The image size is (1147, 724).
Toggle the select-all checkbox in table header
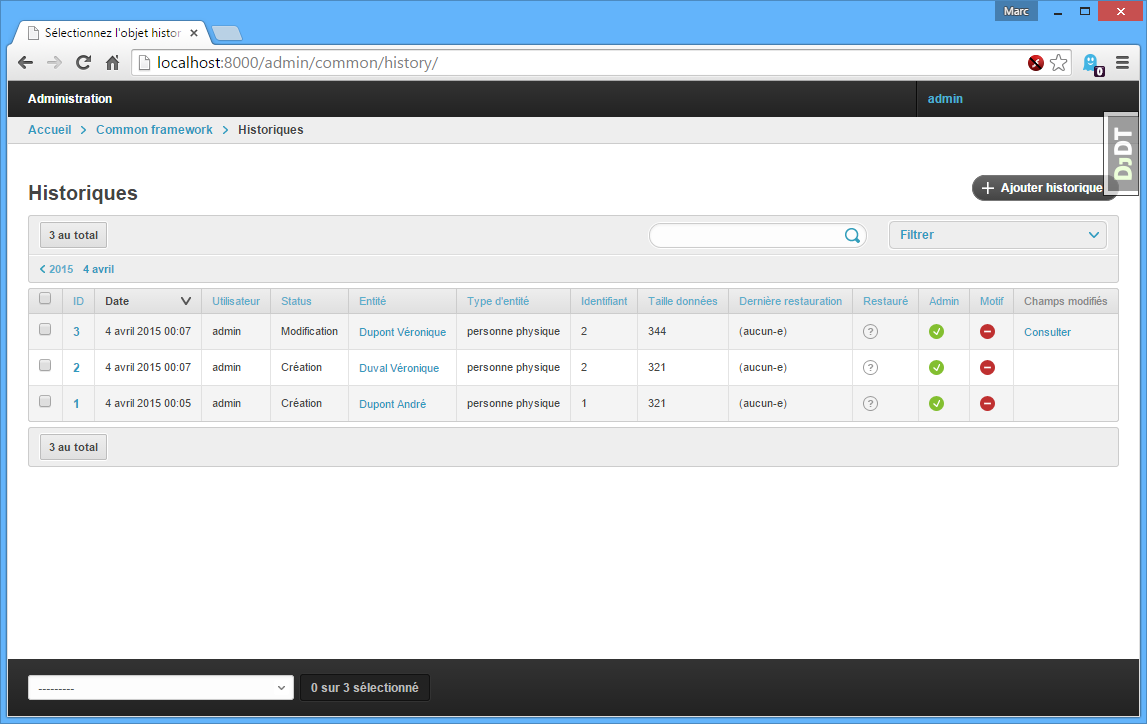(45, 298)
